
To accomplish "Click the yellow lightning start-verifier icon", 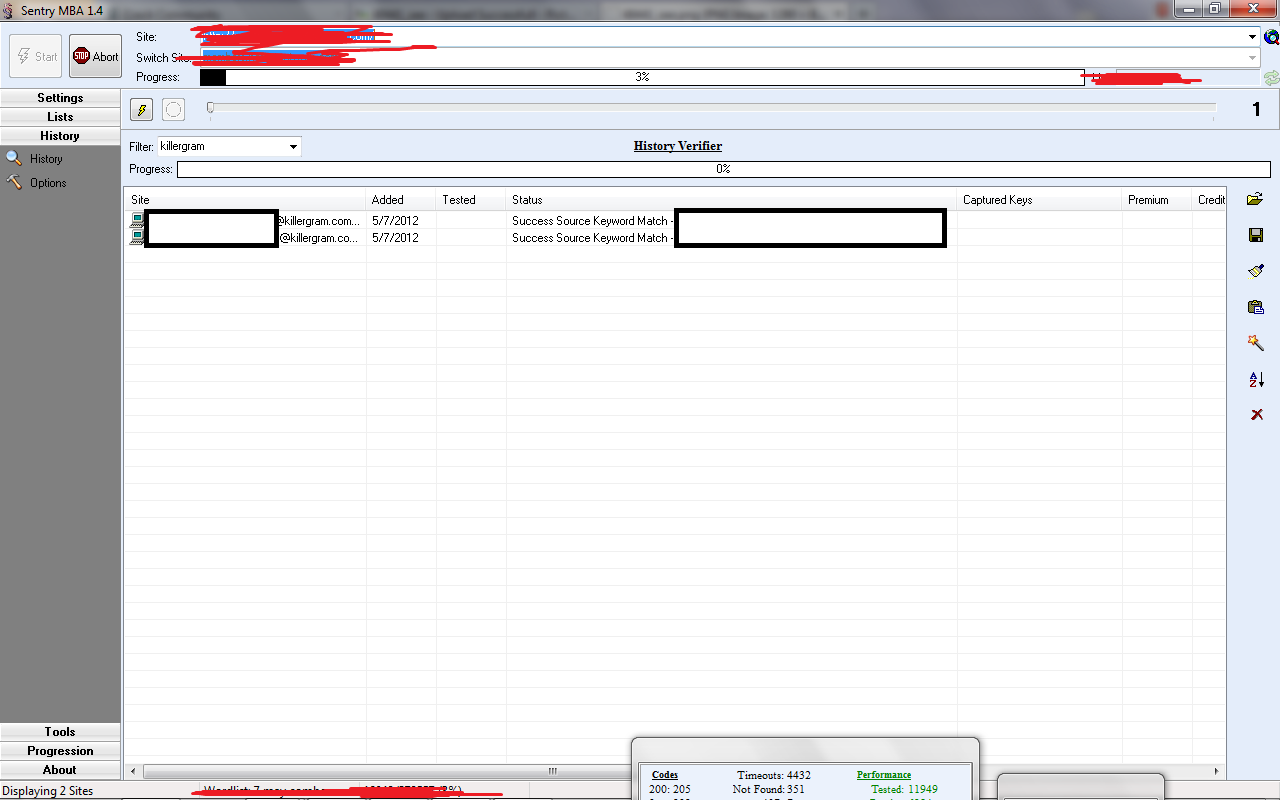I will [x=142, y=109].
